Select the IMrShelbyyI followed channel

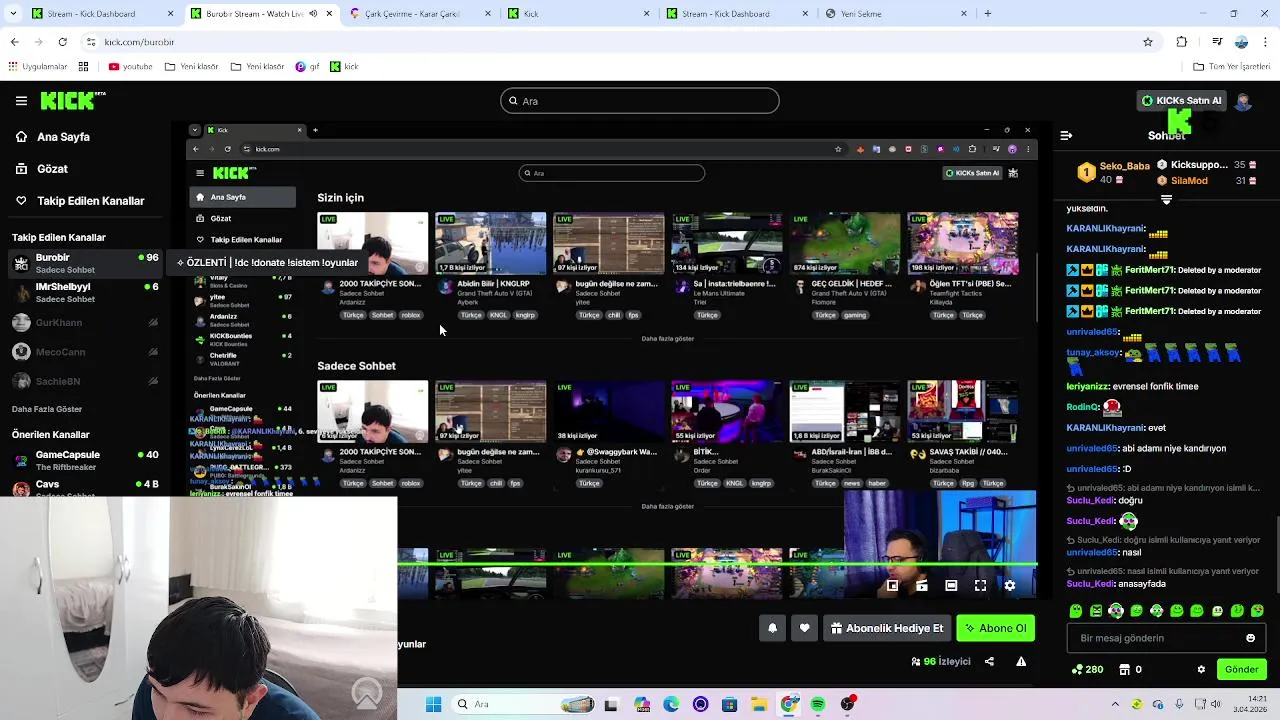click(x=85, y=292)
